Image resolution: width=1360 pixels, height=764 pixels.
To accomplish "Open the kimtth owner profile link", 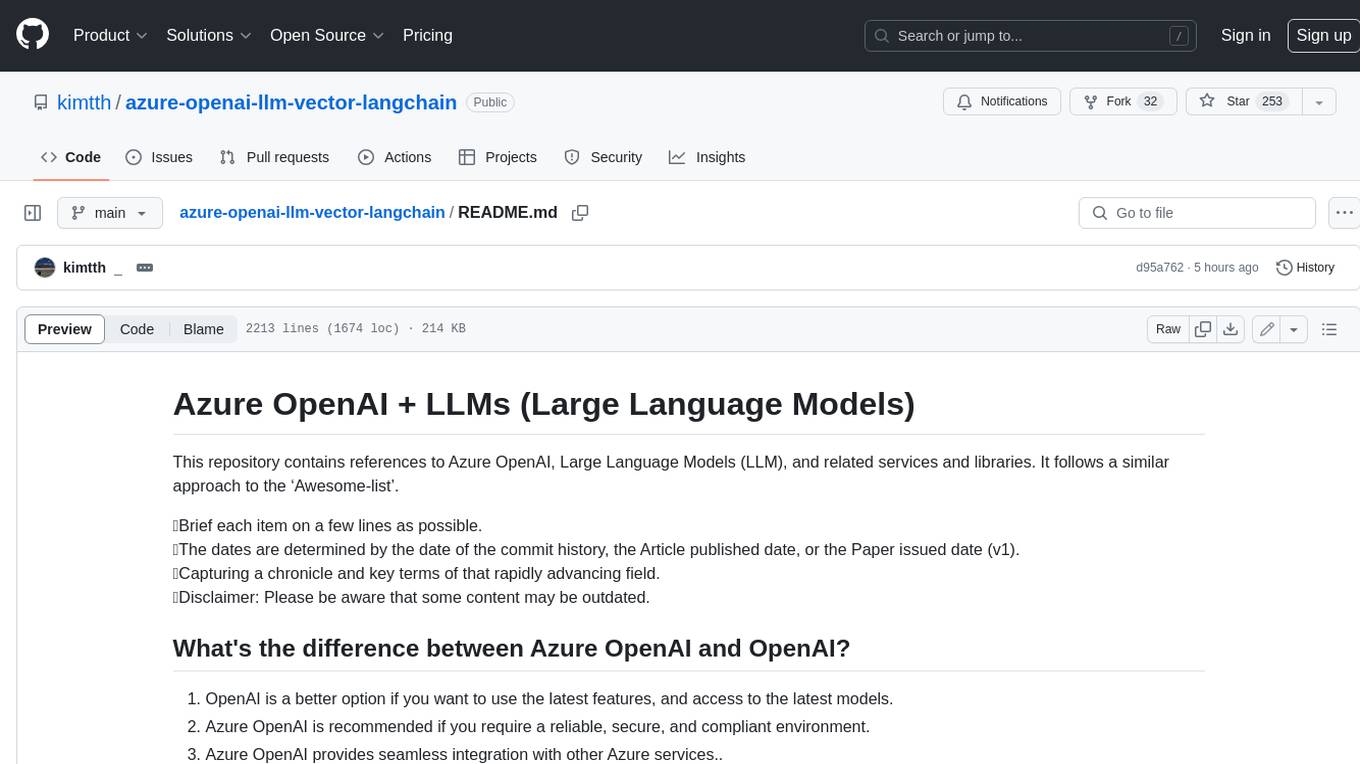I will pos(85,102).
